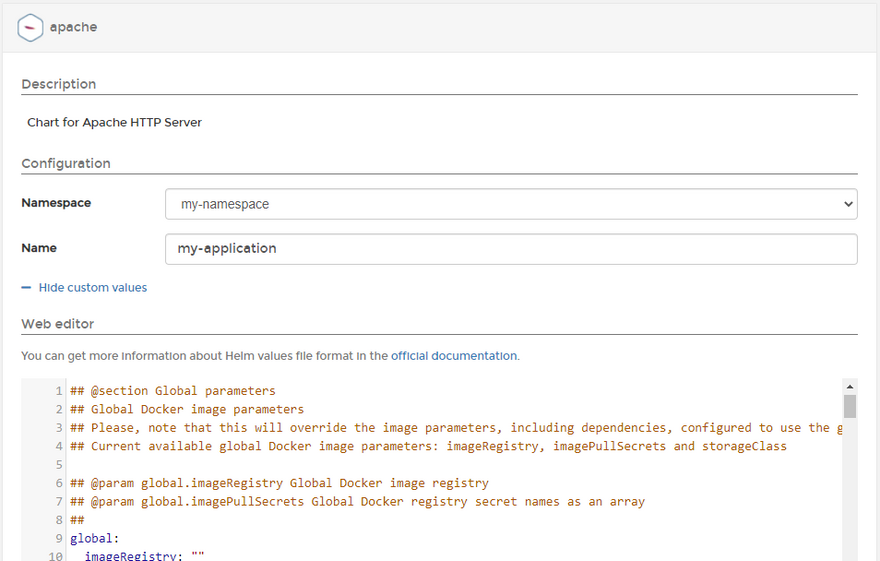Click the empty line 5 in the editor
Screen dimensions: 880x561
pos(300,464)
